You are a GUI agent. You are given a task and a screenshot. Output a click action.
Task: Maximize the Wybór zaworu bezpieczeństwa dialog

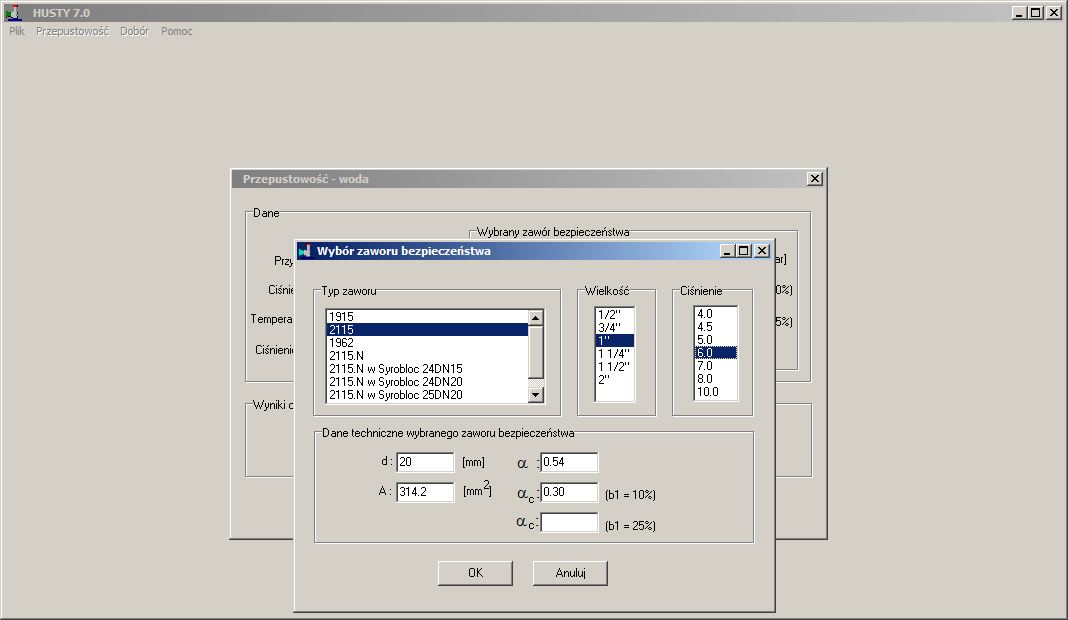tap(743, 251)
